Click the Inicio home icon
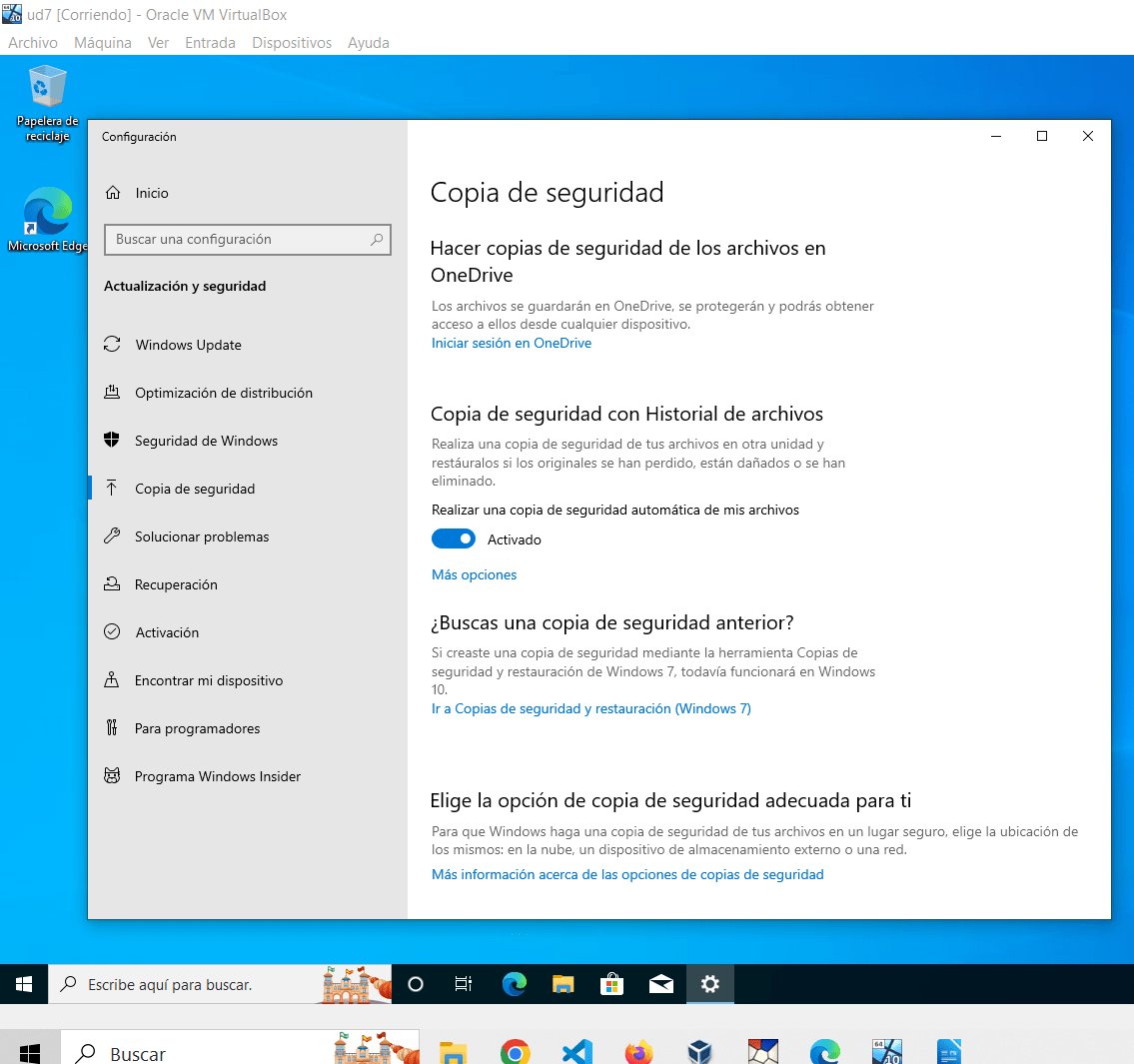1134x1064 pixels. (113, 193)
